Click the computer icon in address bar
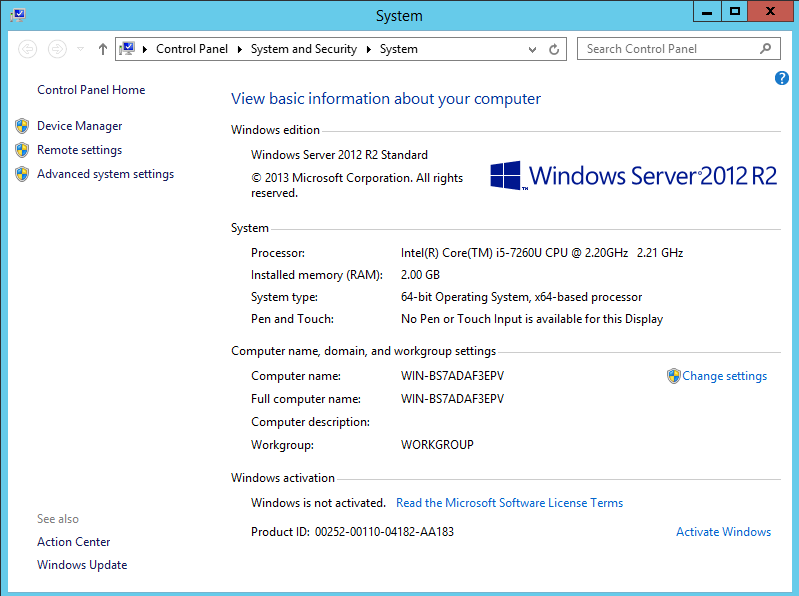The image size is (799, 596). point(127,48)
